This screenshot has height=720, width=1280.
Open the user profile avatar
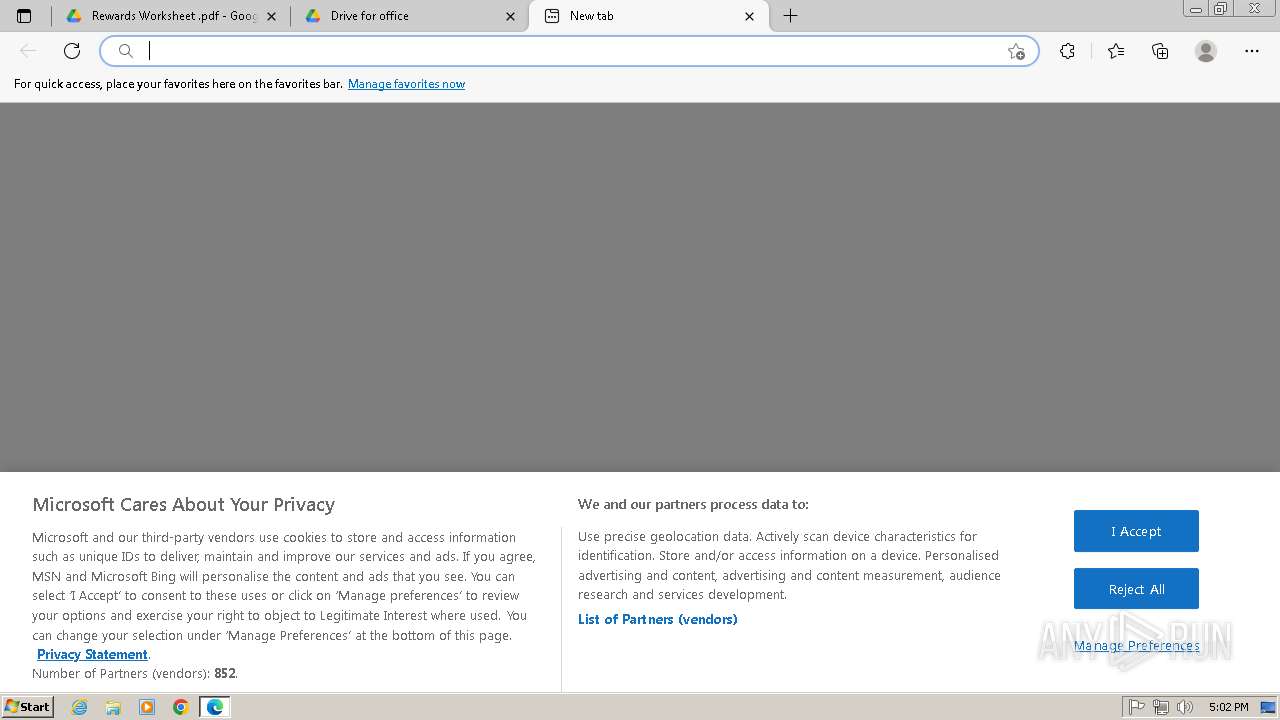pos(1206,51)
